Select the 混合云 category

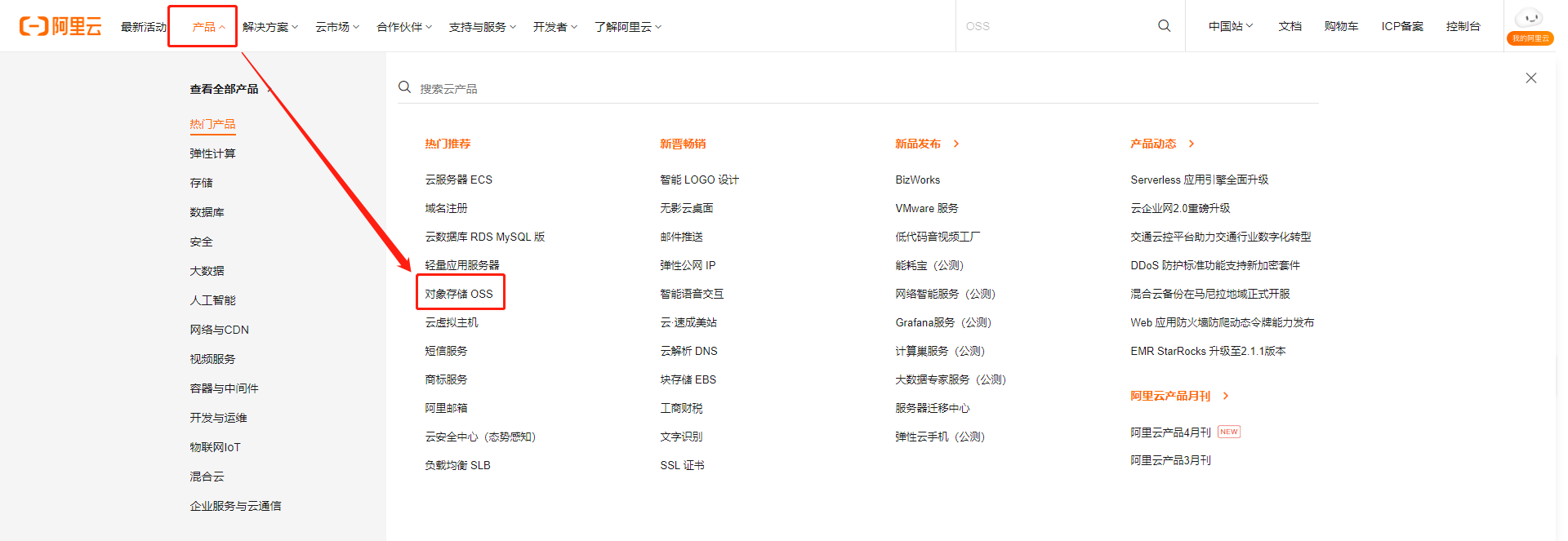(x=207, y=477)
